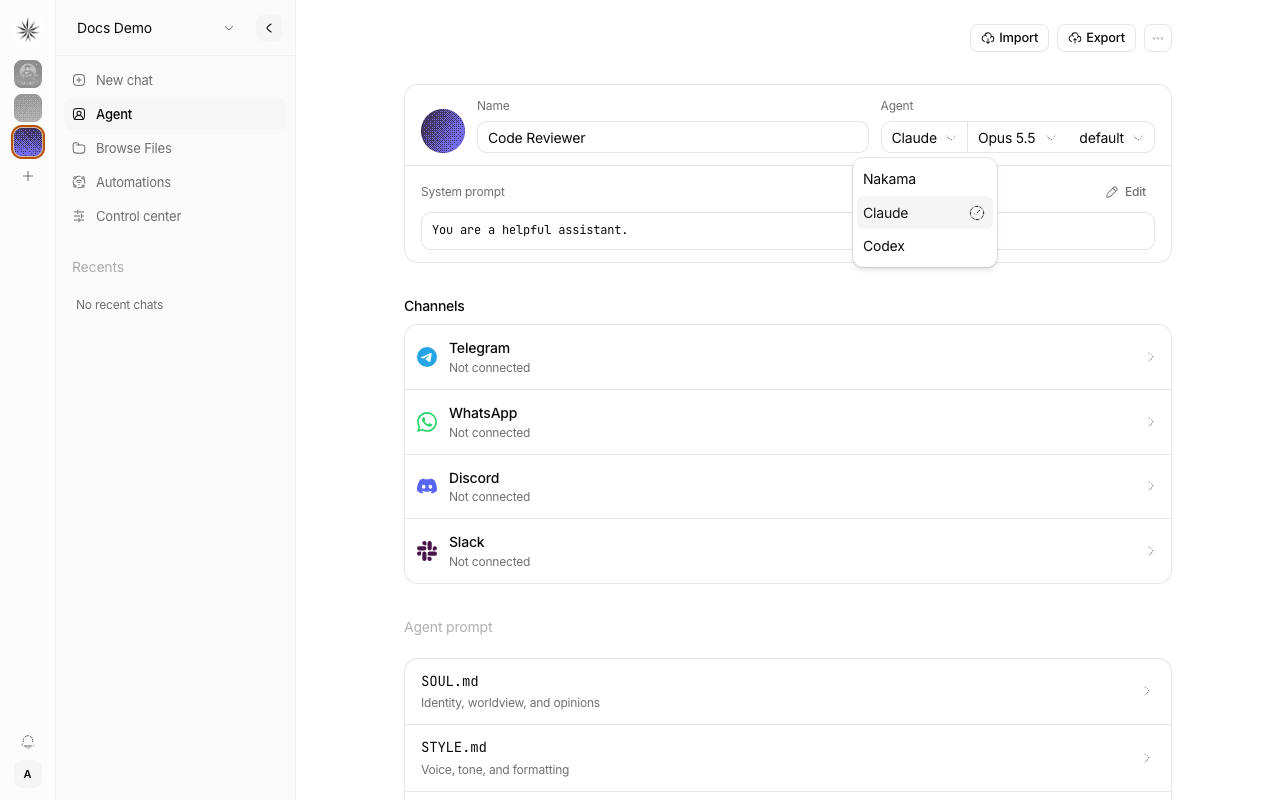Collapse the sidebar with the arrow button
This screenshot has width=1280, height=800.
pyautogui.click(x=269, y=28)
